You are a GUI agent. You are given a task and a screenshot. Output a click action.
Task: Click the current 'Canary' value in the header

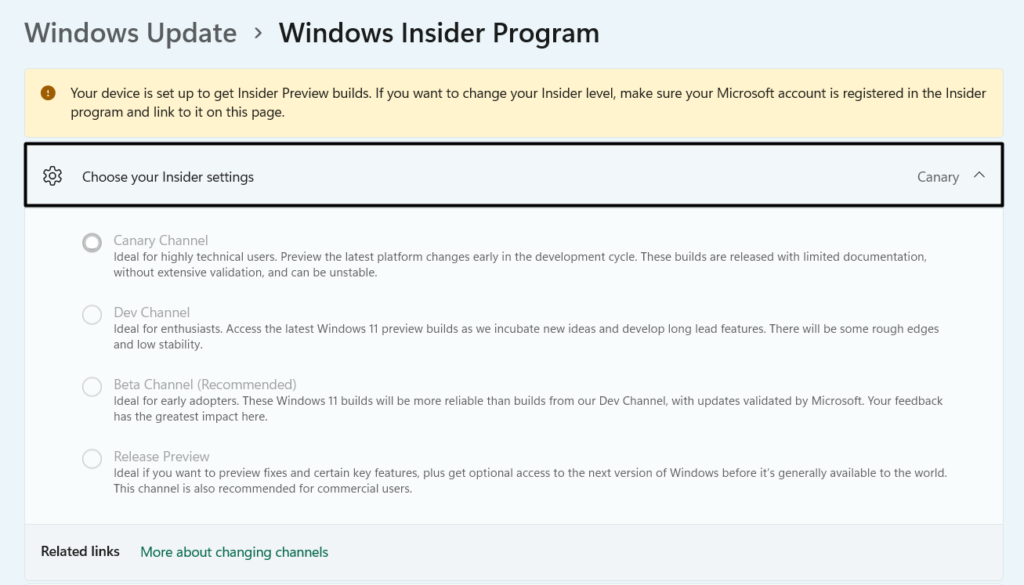pos(937,177)
